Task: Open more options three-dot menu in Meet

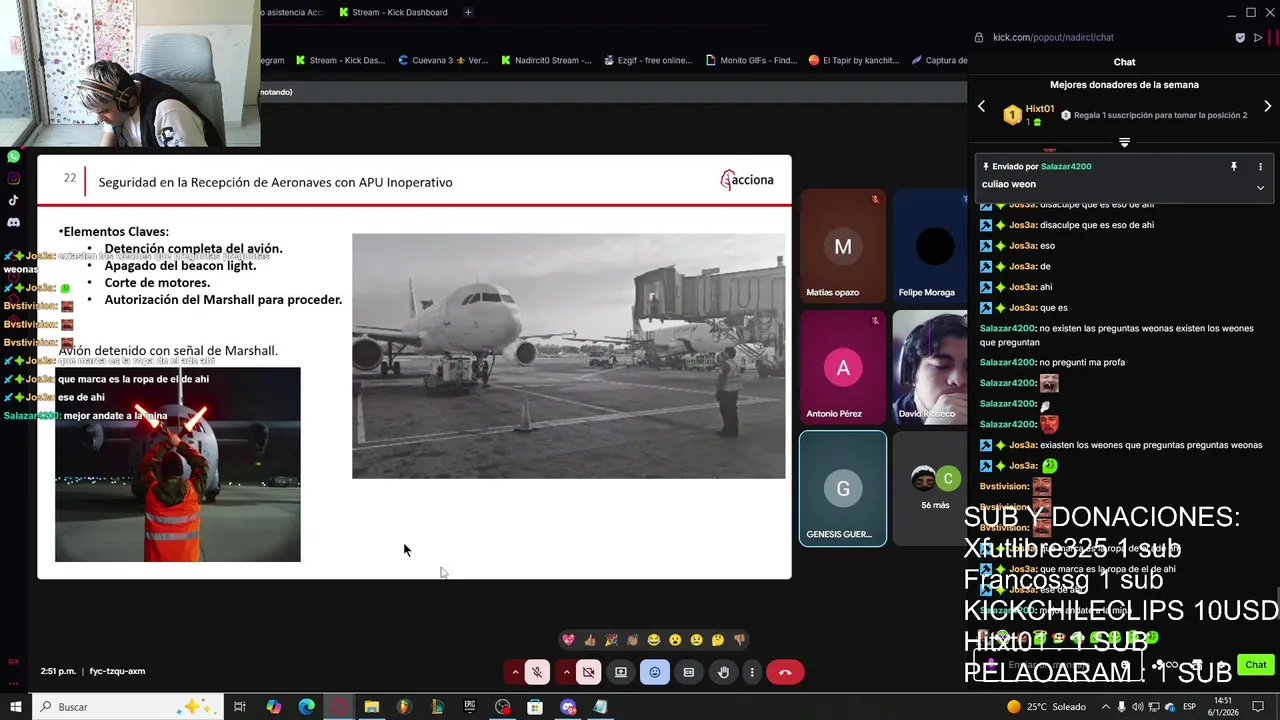Action: point(752,672)
